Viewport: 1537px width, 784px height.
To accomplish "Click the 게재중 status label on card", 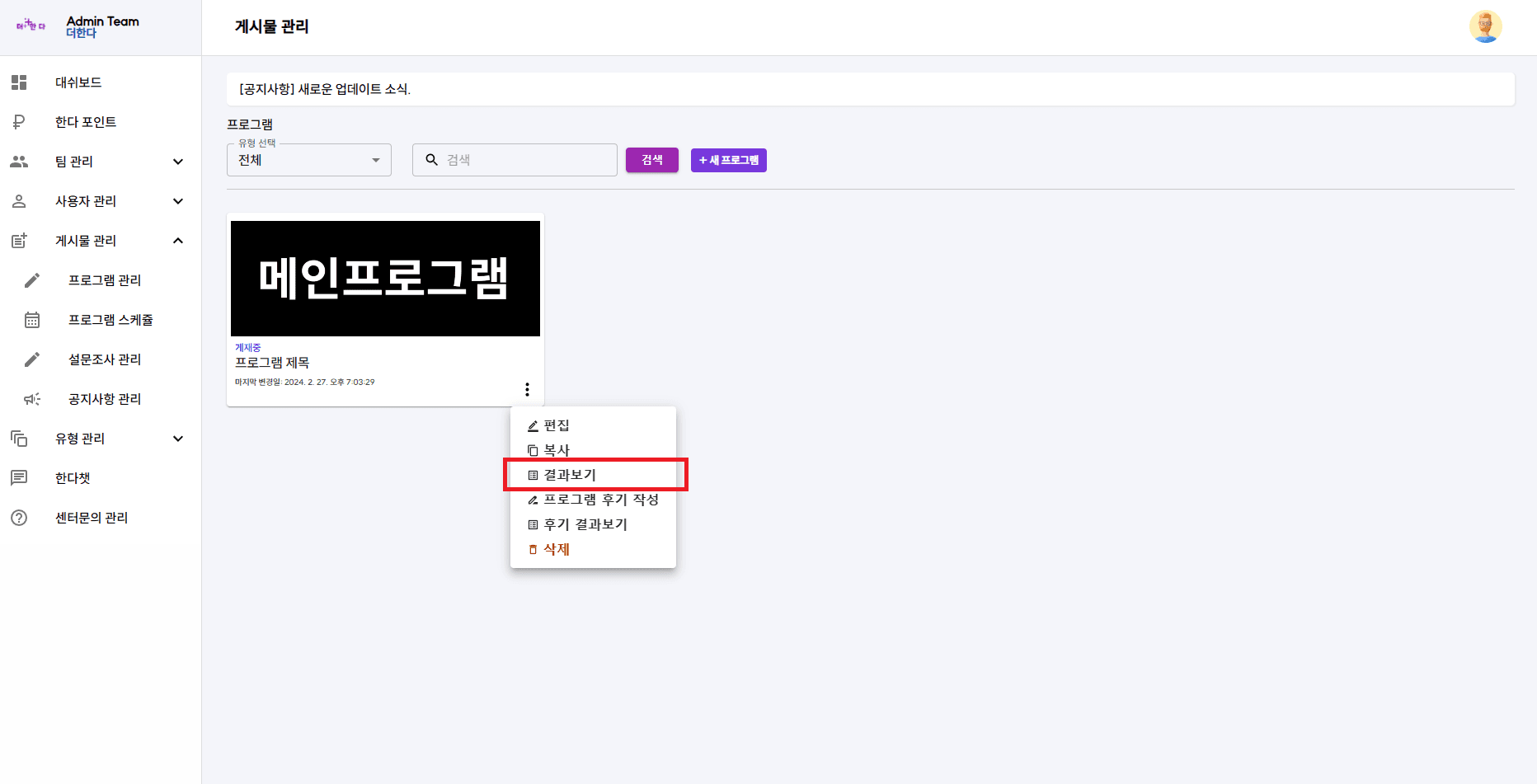I will click(247, 348).
